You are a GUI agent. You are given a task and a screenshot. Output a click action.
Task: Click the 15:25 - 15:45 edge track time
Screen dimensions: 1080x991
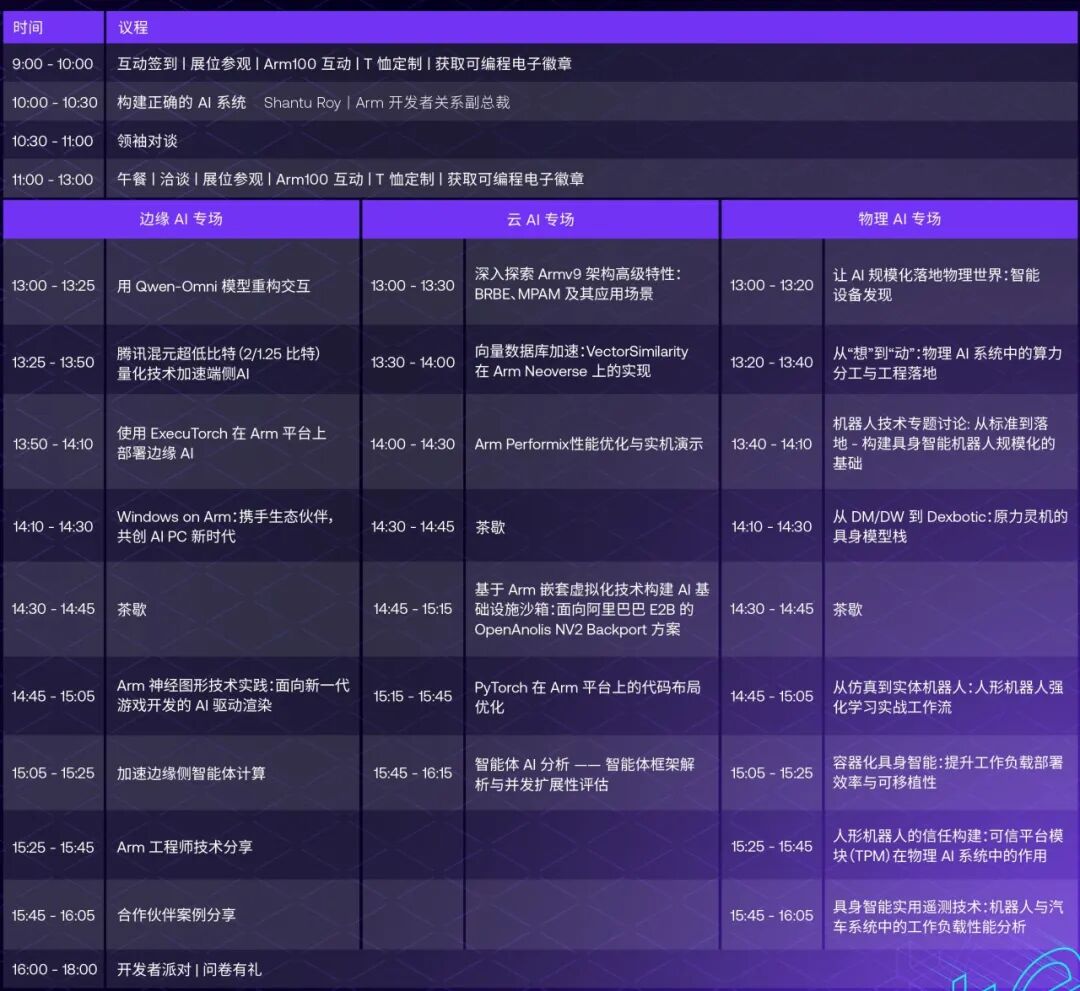[x=52, y=847]
